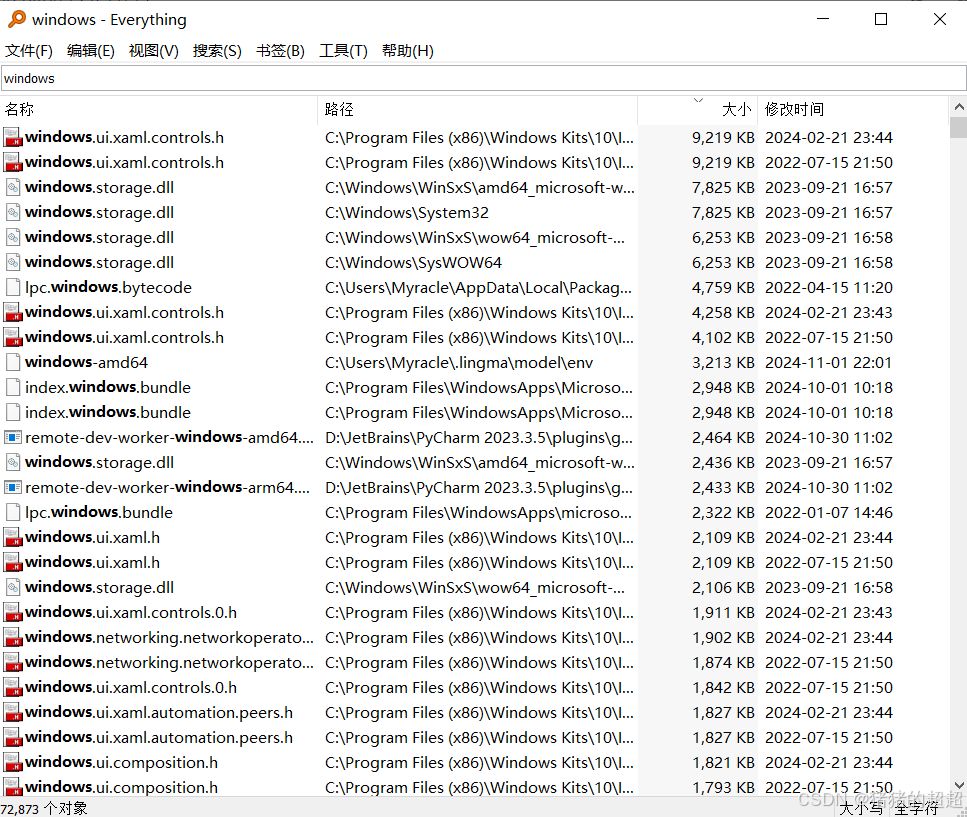Maximize the Everything window

[881, 19]
